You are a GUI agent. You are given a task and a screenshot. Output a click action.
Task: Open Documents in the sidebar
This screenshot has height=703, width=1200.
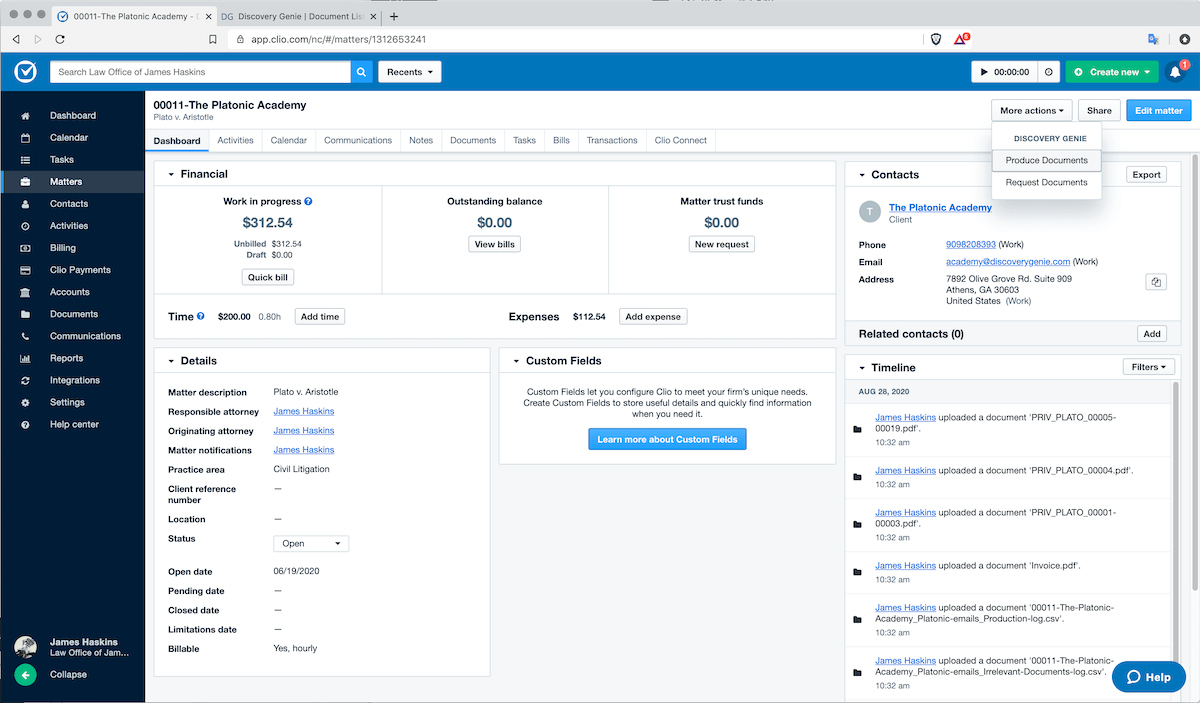72,314
